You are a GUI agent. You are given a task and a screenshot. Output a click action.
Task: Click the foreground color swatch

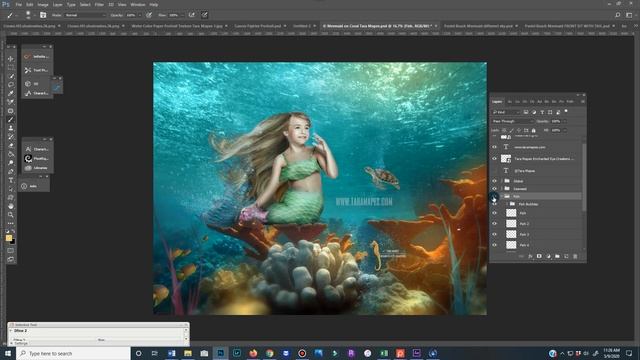point(9,238)
